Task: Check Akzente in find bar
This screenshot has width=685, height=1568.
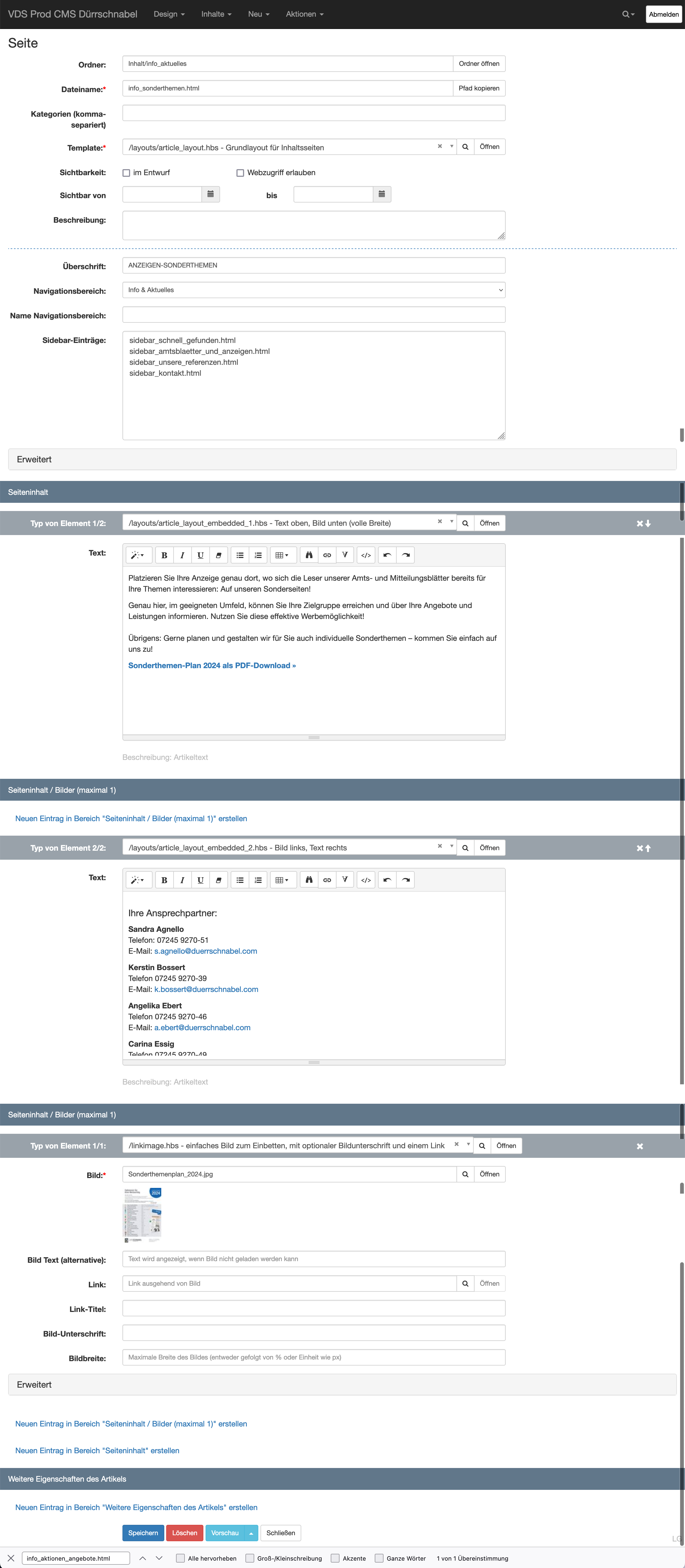Action: pyautogui.click(x=335, y=1558)
